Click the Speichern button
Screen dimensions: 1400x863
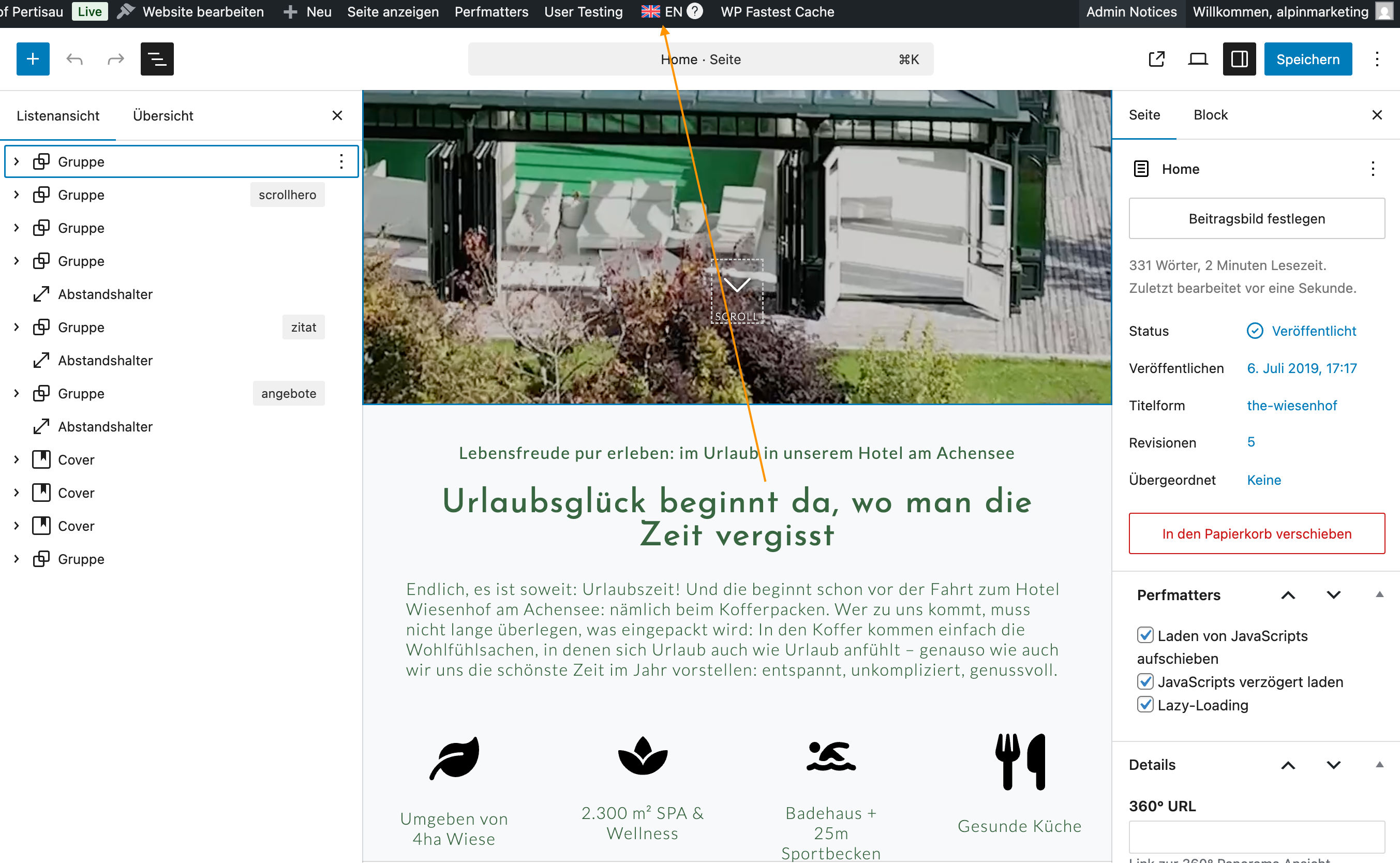[1307, 59]
